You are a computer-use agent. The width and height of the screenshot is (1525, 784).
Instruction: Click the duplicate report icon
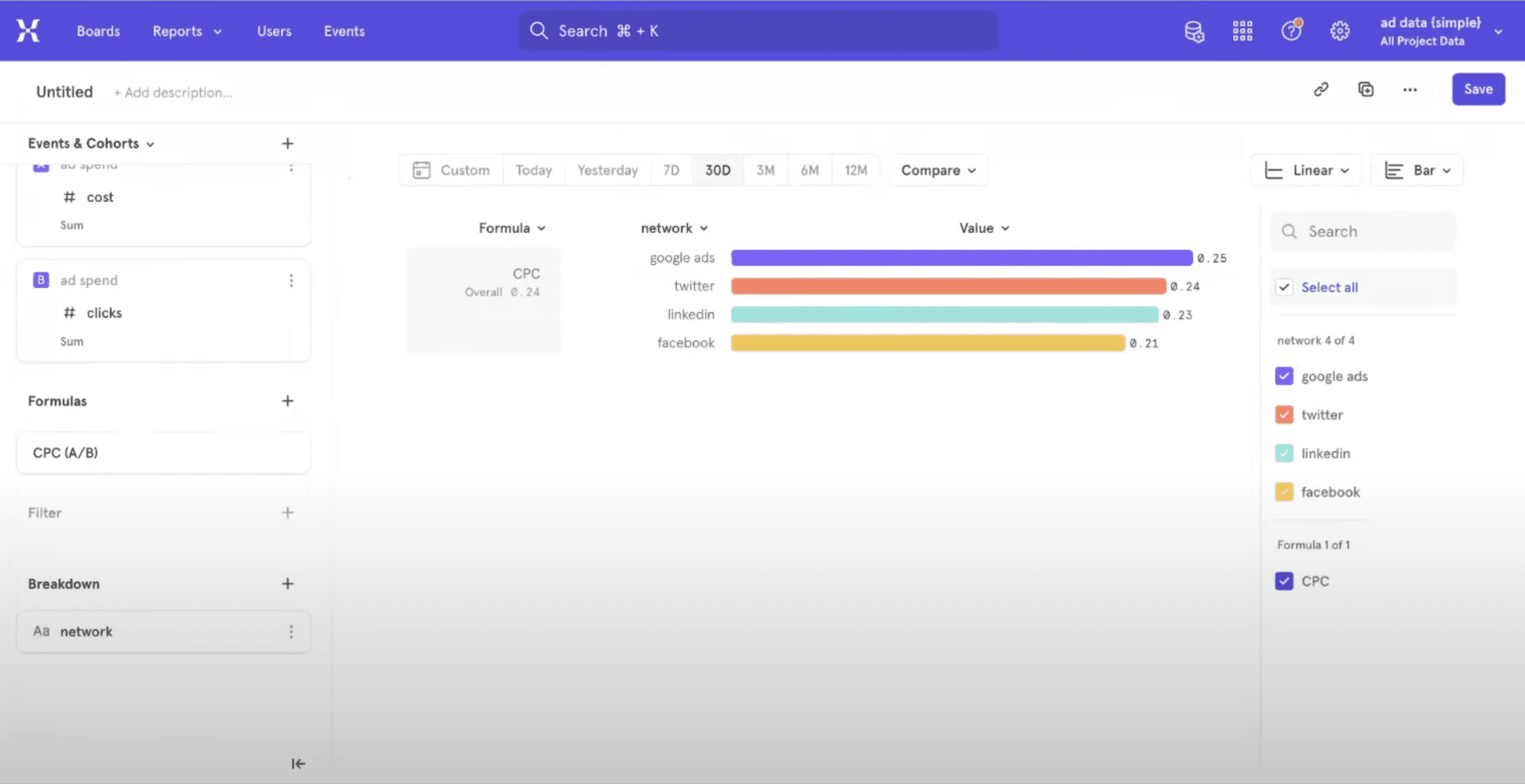click(1366, 89)
